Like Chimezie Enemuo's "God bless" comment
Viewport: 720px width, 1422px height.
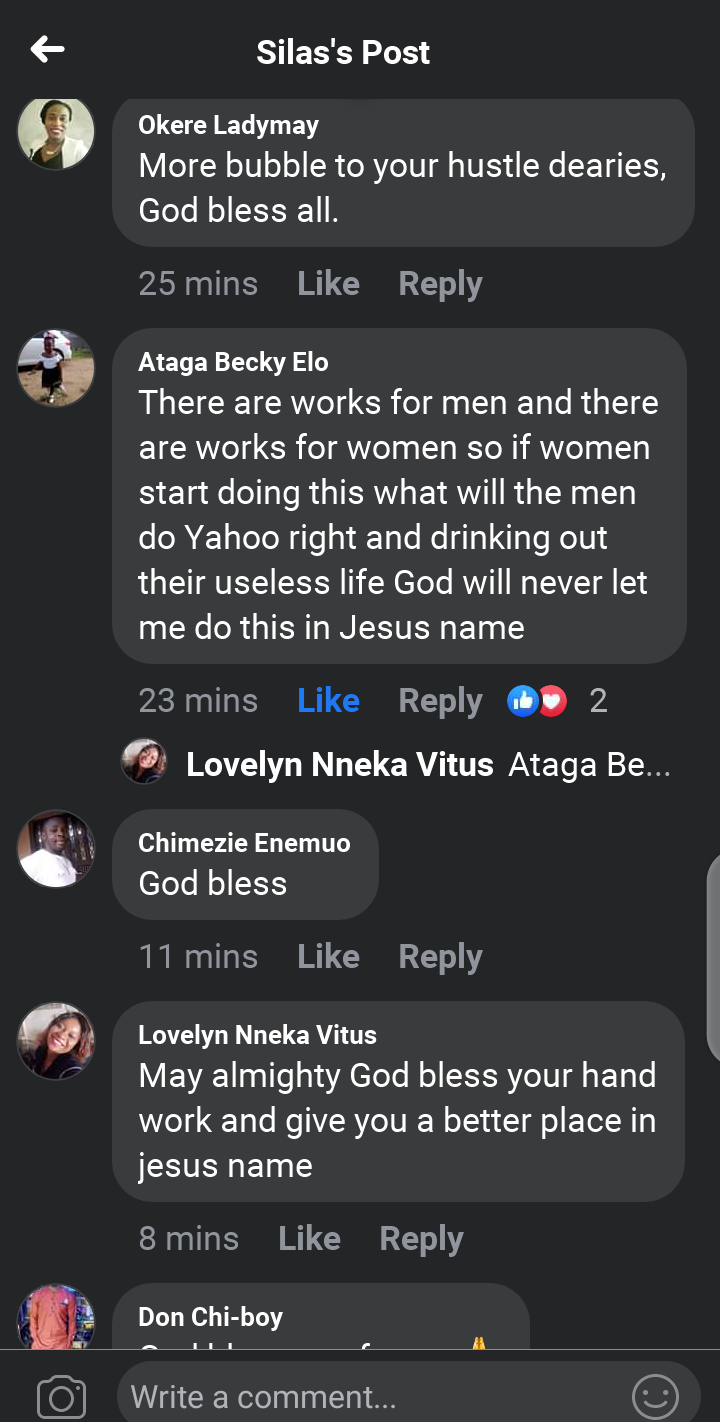click(x=328, y=957)
